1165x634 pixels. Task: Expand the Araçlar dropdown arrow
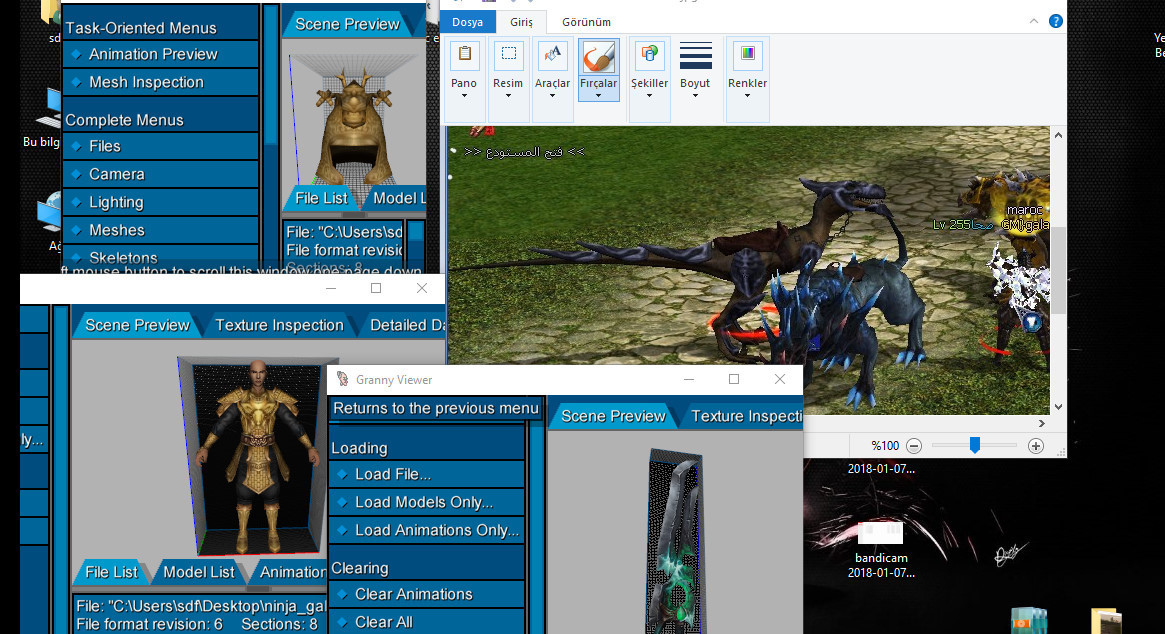point(552,96)
